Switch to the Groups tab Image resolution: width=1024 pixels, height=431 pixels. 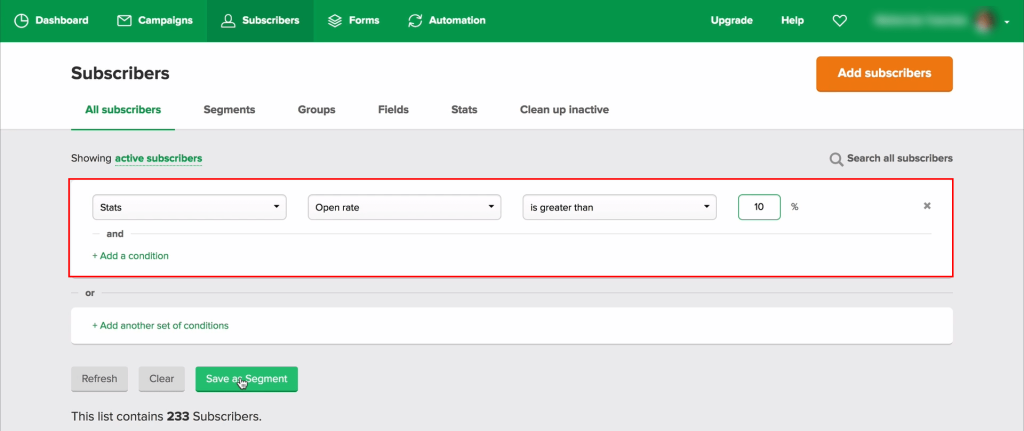(x=316, y=110)
